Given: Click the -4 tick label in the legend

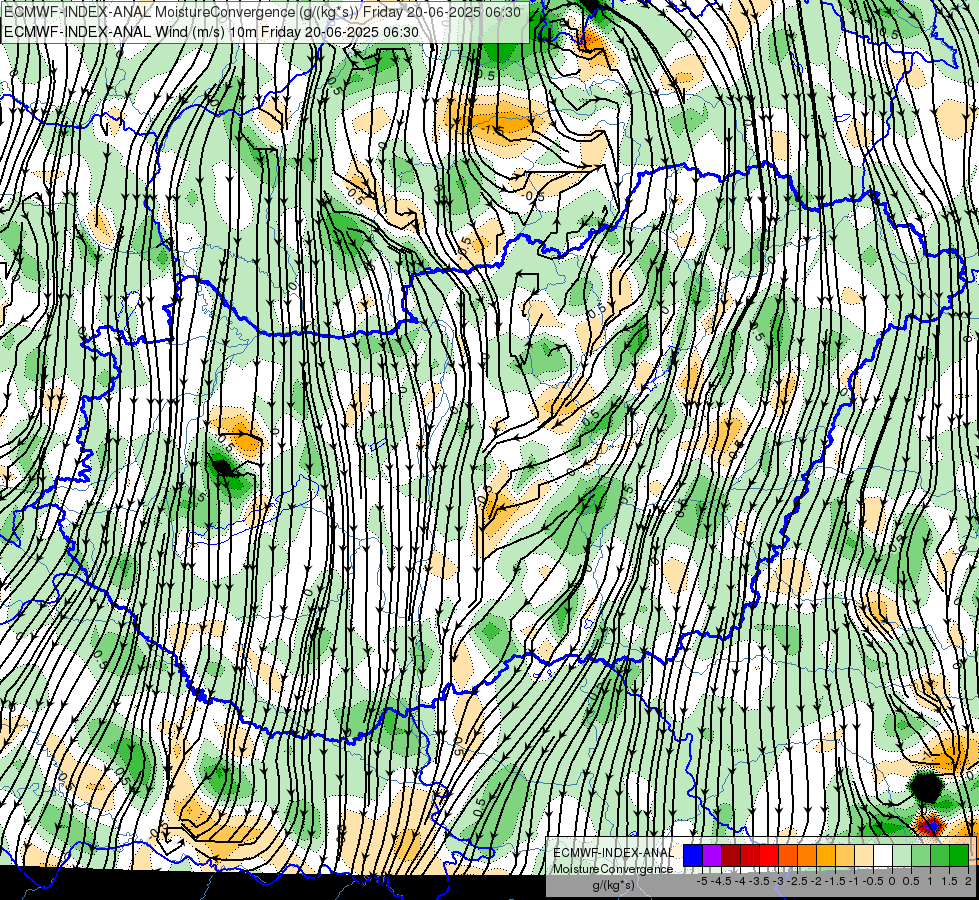Looking at the screenshot, I should coord(740,881).
